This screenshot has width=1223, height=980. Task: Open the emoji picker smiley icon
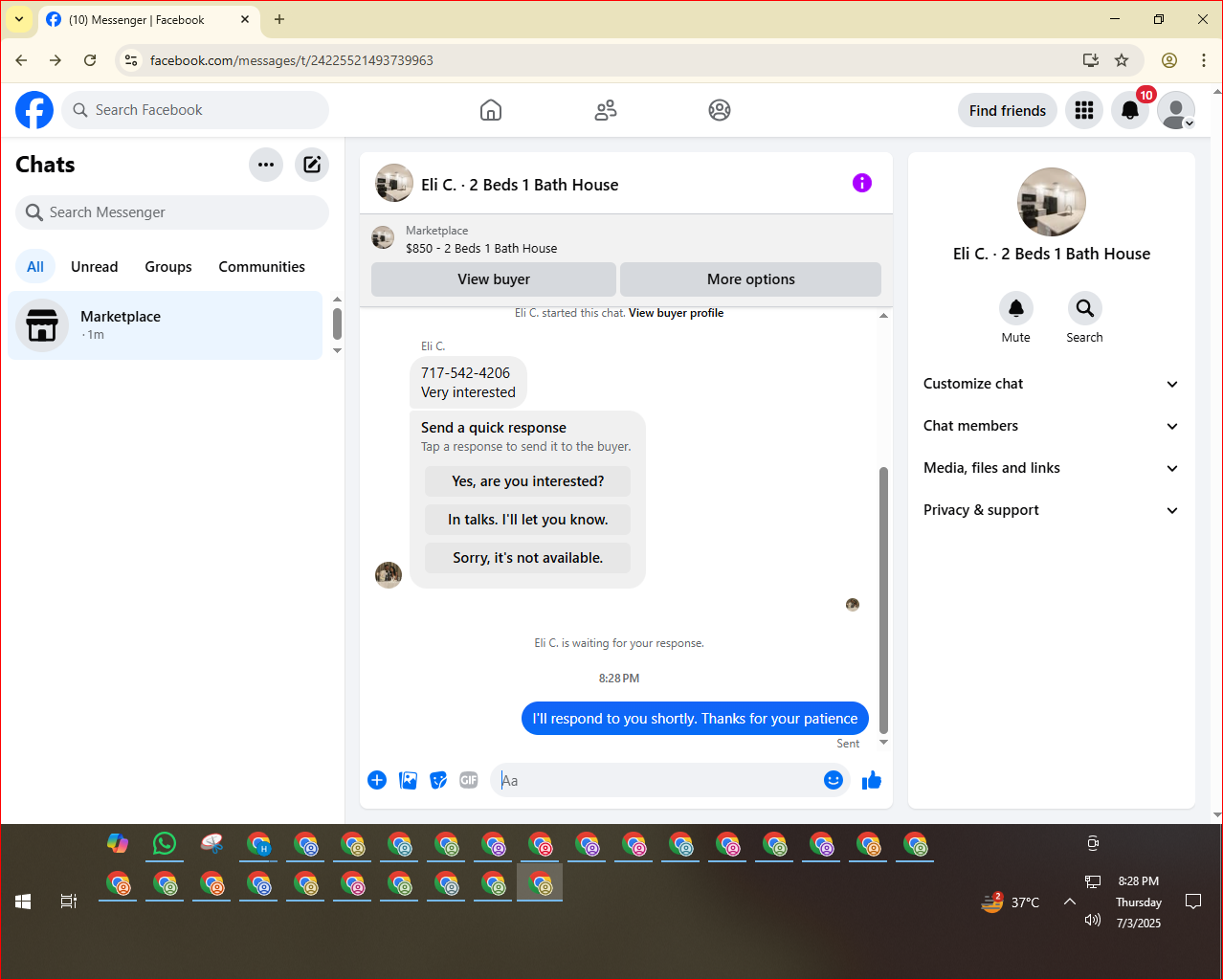pyautogui.click(x=834, y=780)
